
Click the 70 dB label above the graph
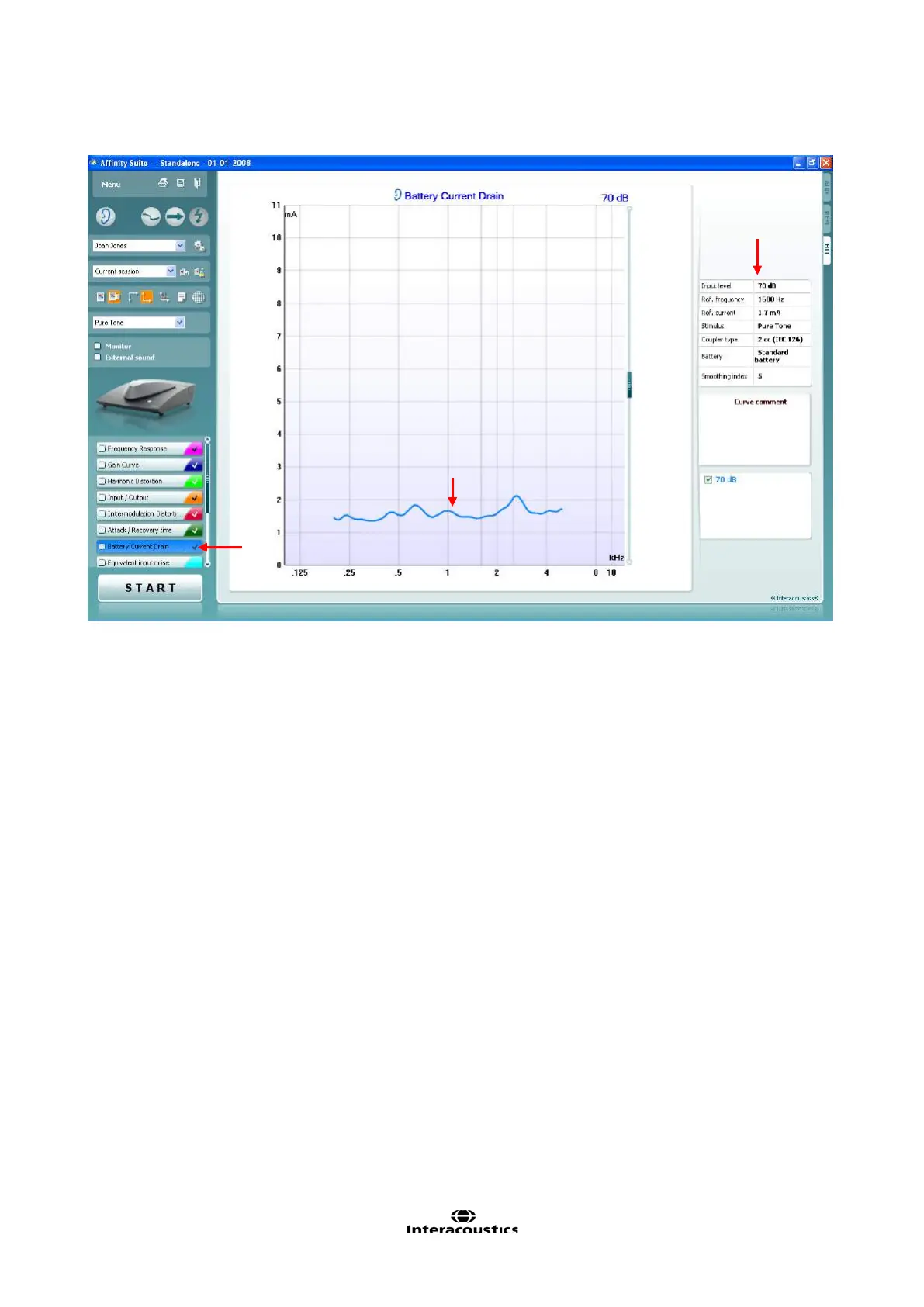615,198
